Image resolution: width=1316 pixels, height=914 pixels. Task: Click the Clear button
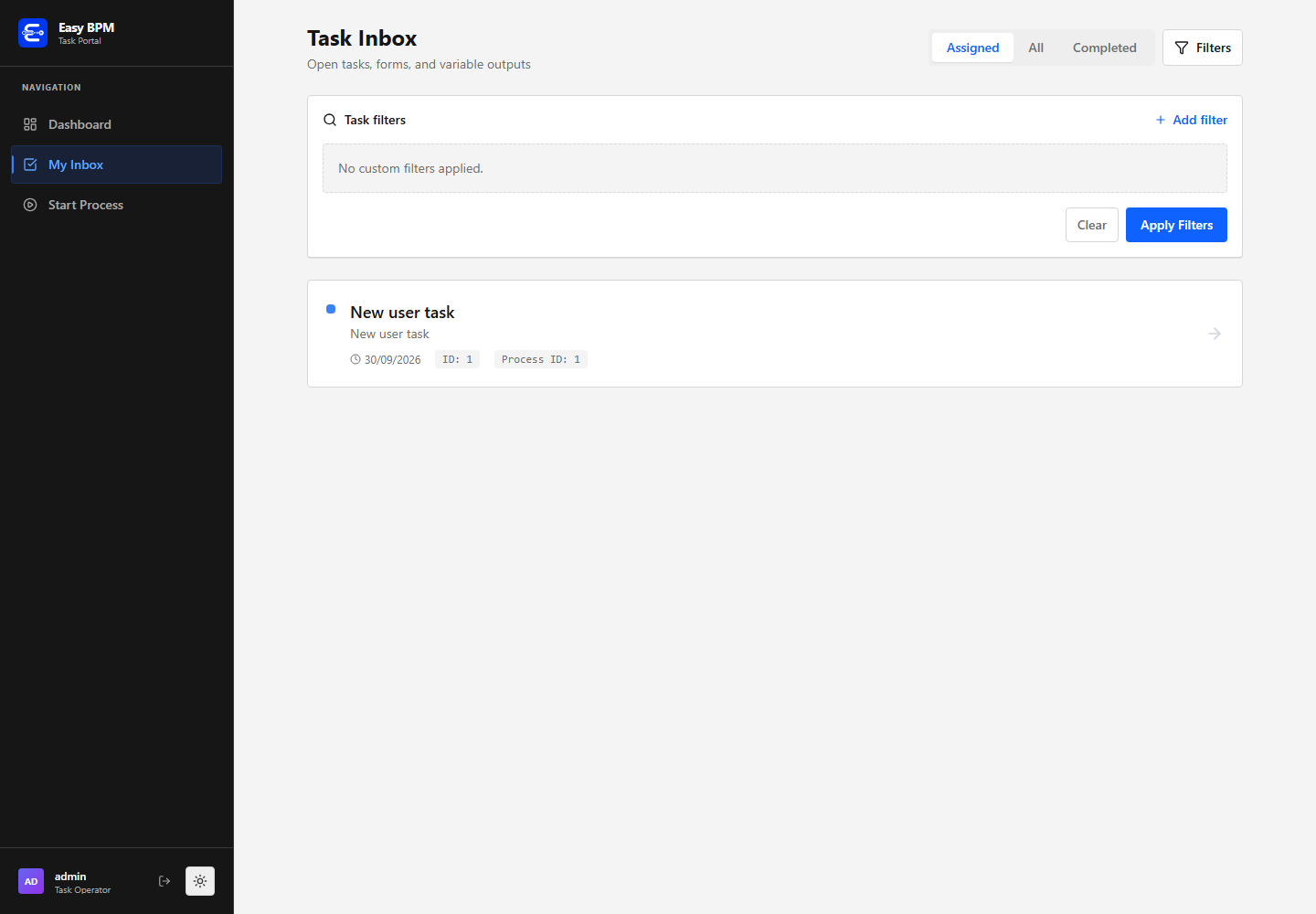click(1092, 225)
